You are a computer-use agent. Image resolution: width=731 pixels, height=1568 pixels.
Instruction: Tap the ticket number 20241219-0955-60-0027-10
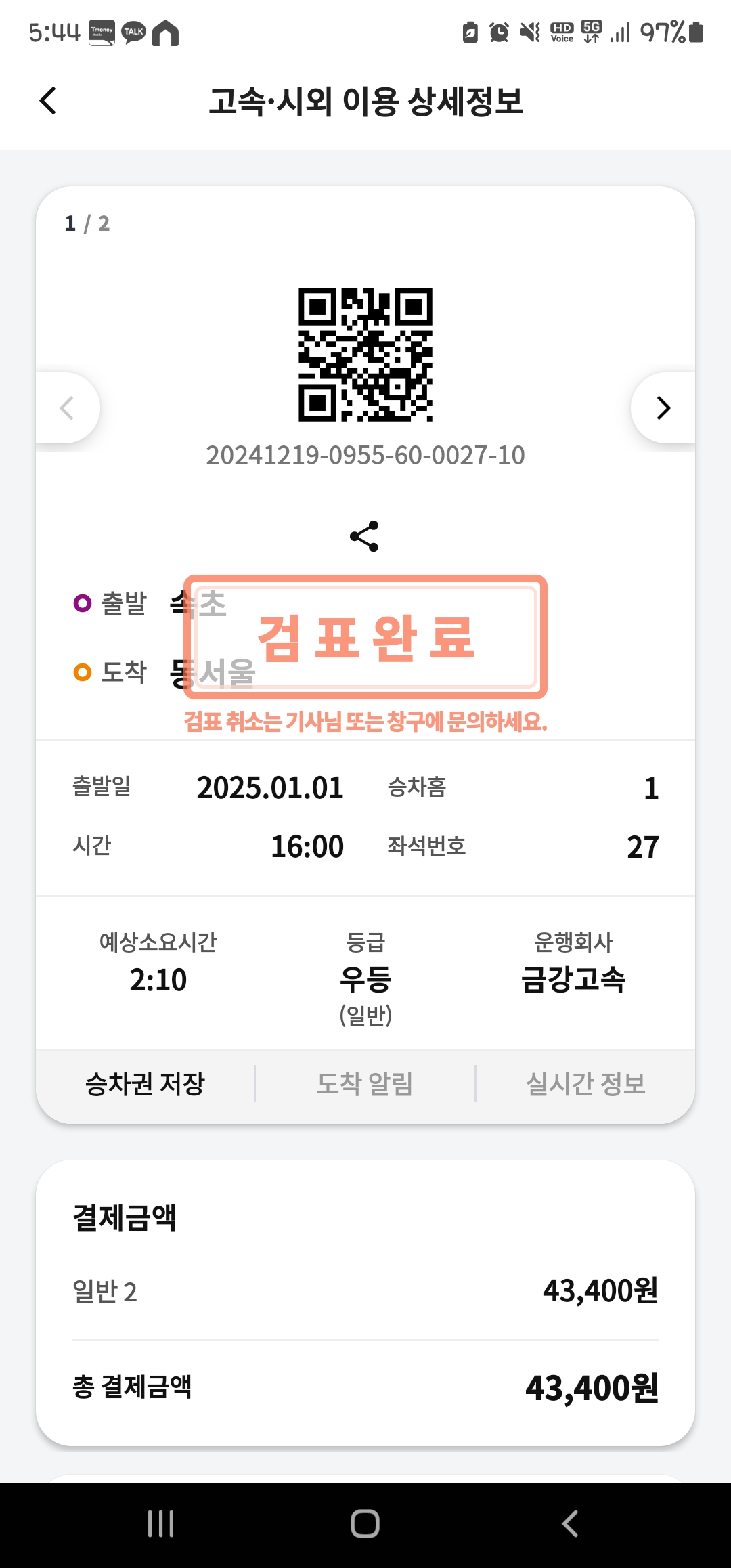click(365, 456)
